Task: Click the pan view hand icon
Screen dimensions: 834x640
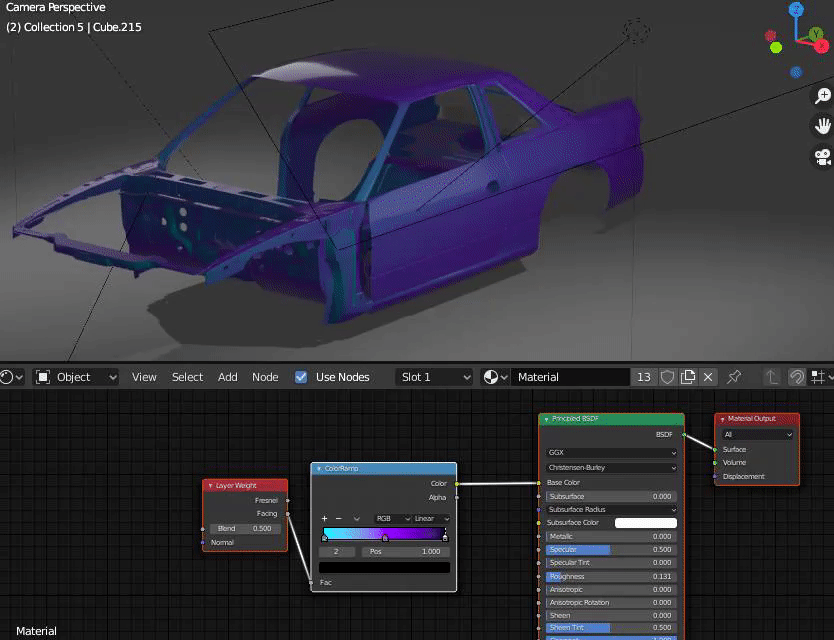Action: pyautogui.click(x=822, y=126)
